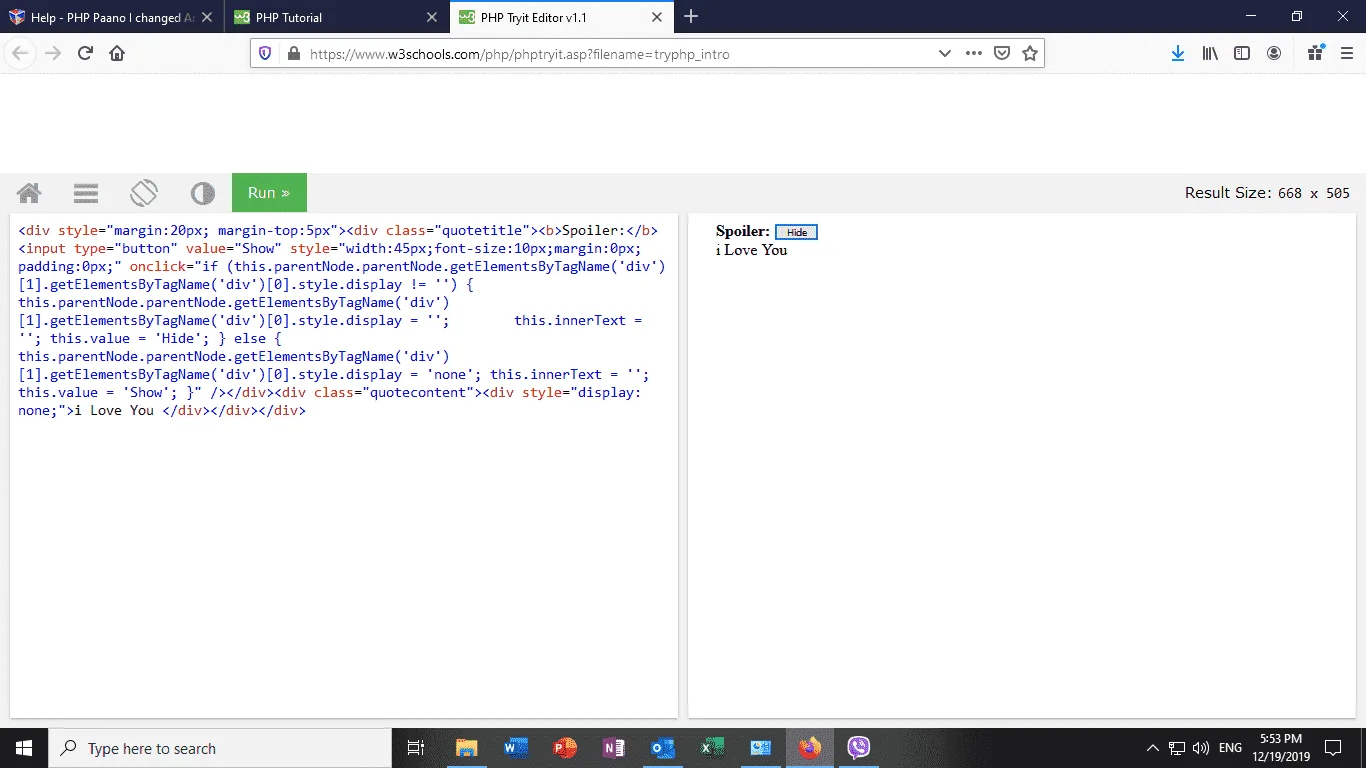Close the PHP Tryit Editor tab
This screenshot has width=1366, height=768.
point(657,17)
